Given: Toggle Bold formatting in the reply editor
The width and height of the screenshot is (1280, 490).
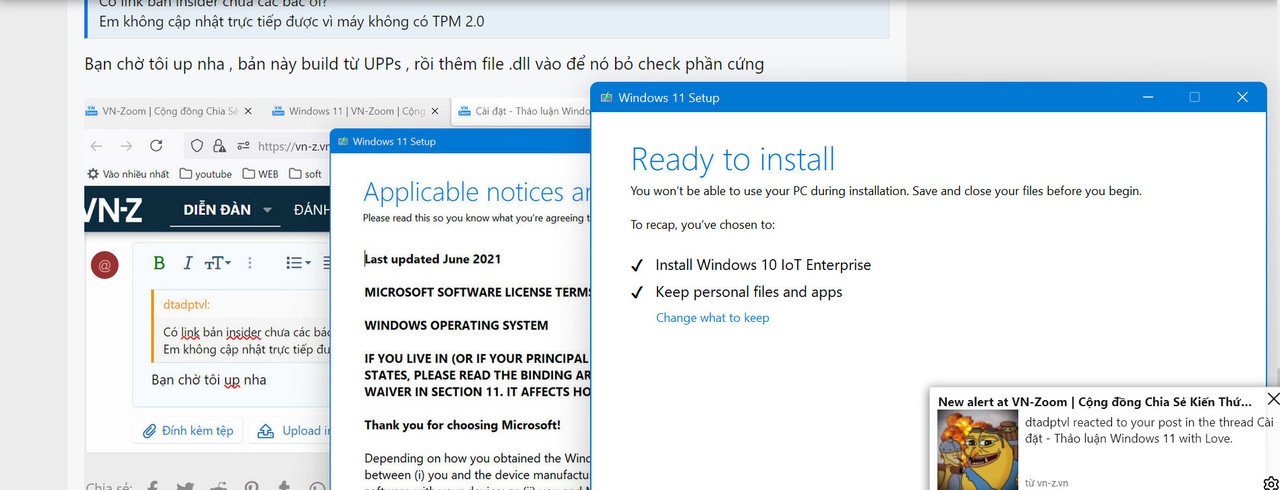Looking at the screenshot, I should click(x=158, y=263).
